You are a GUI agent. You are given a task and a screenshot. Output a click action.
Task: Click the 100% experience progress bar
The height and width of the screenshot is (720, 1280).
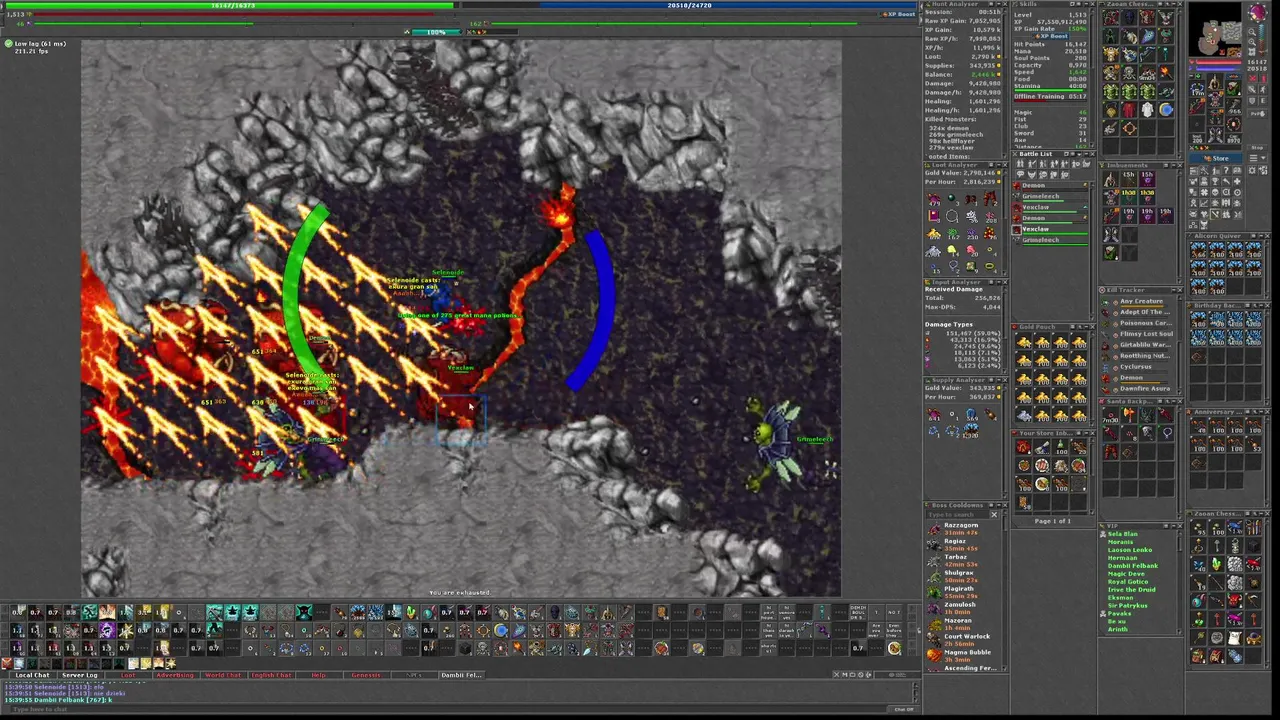tap(436, 32)
